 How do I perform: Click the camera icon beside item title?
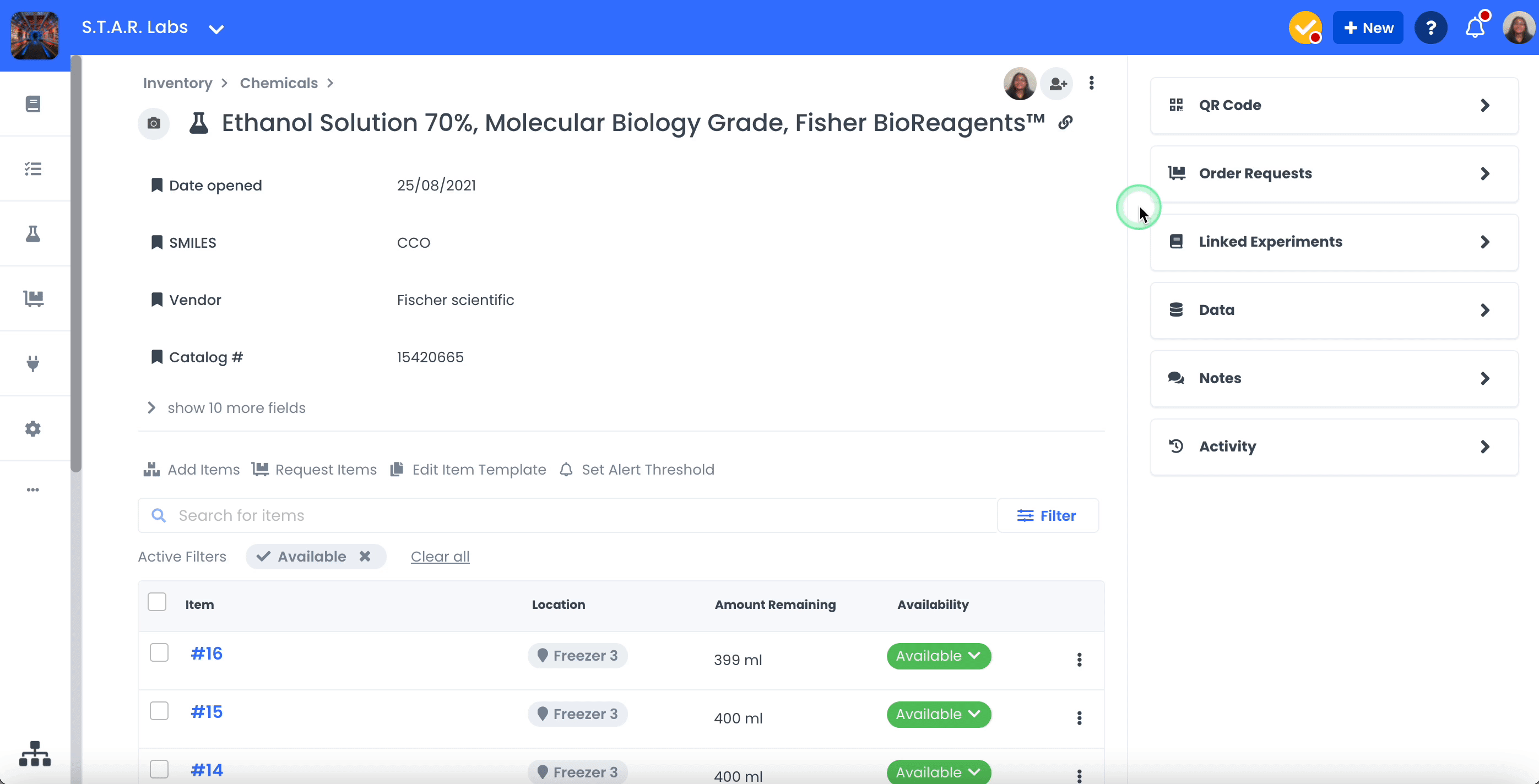[154, 123]
